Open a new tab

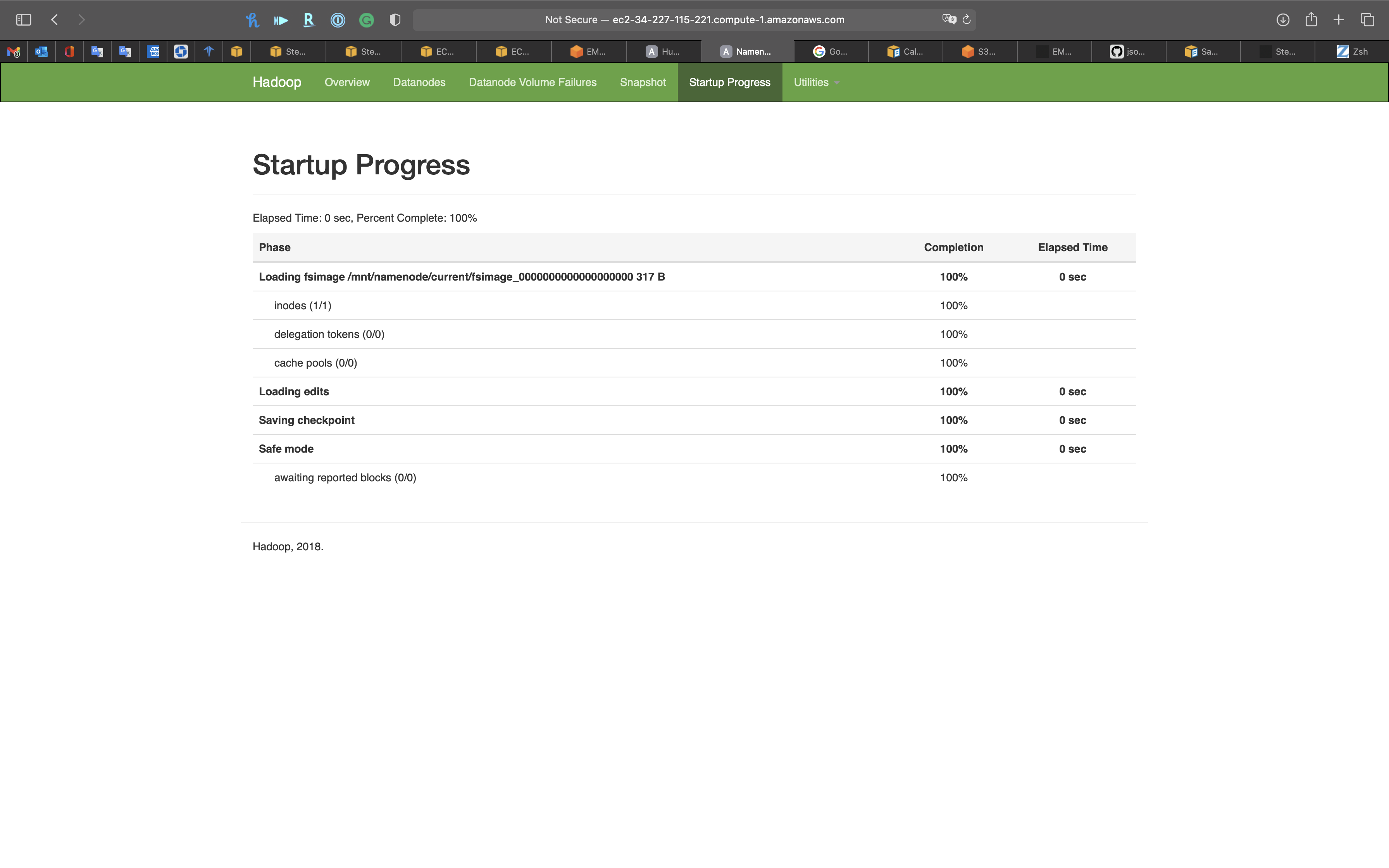1339,19
